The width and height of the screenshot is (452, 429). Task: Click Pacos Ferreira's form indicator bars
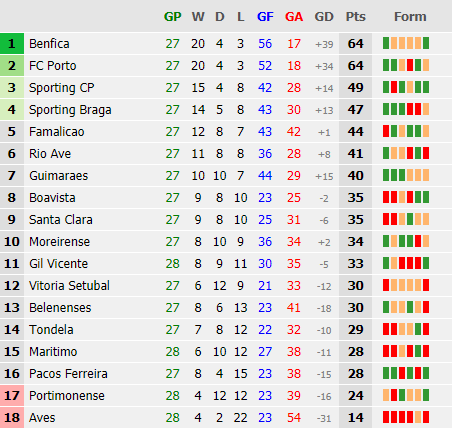point(406,373)
